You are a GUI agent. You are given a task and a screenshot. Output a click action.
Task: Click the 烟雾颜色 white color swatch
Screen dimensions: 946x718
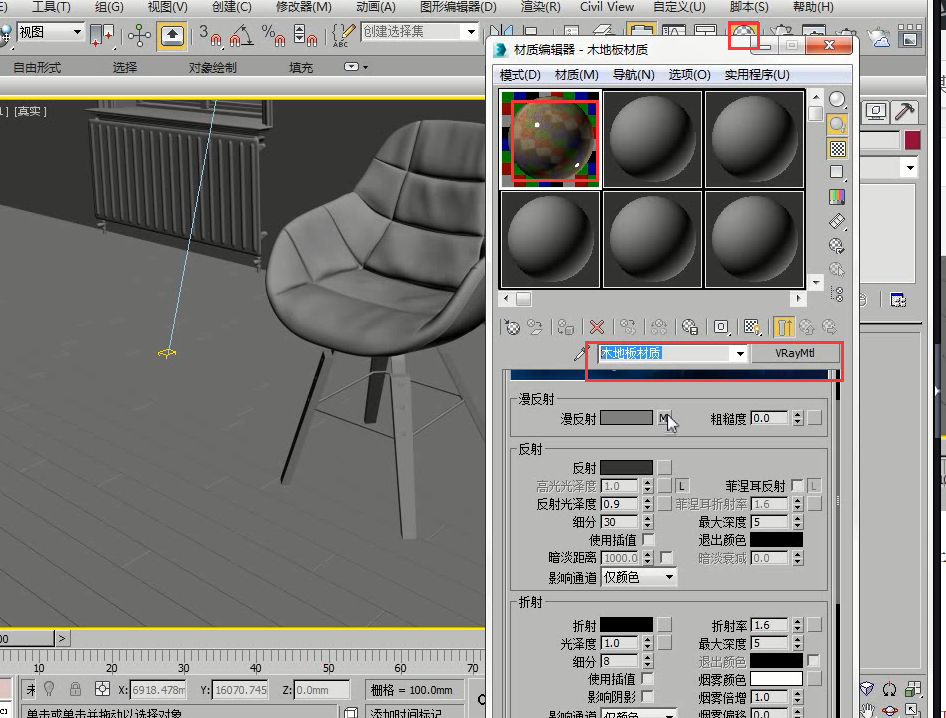(x=776, y=679)
